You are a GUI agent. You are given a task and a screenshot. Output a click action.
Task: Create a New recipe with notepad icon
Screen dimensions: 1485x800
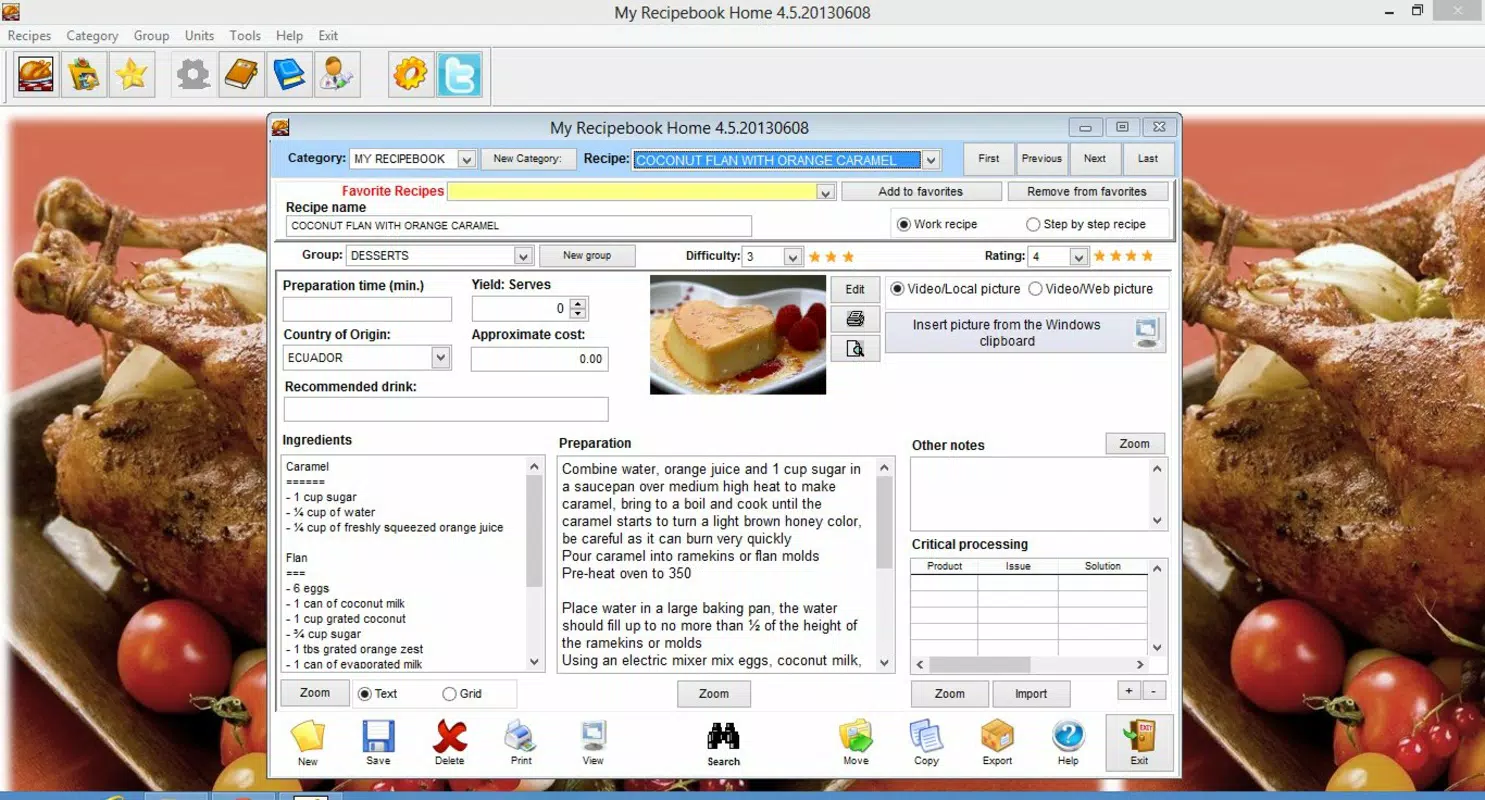(x=307, y=744)
